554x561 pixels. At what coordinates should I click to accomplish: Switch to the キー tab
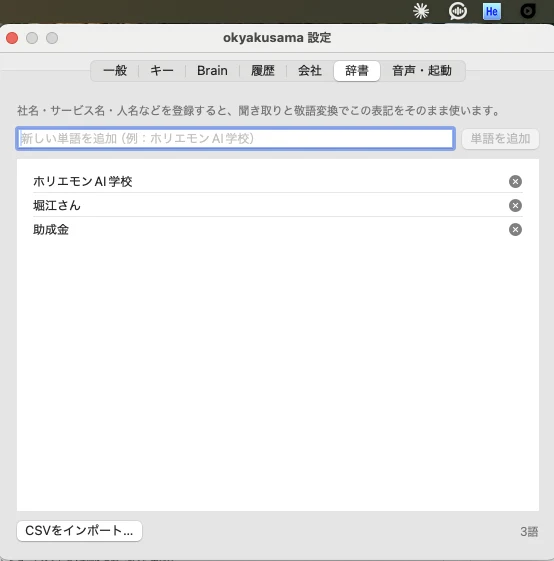(162, 71)
